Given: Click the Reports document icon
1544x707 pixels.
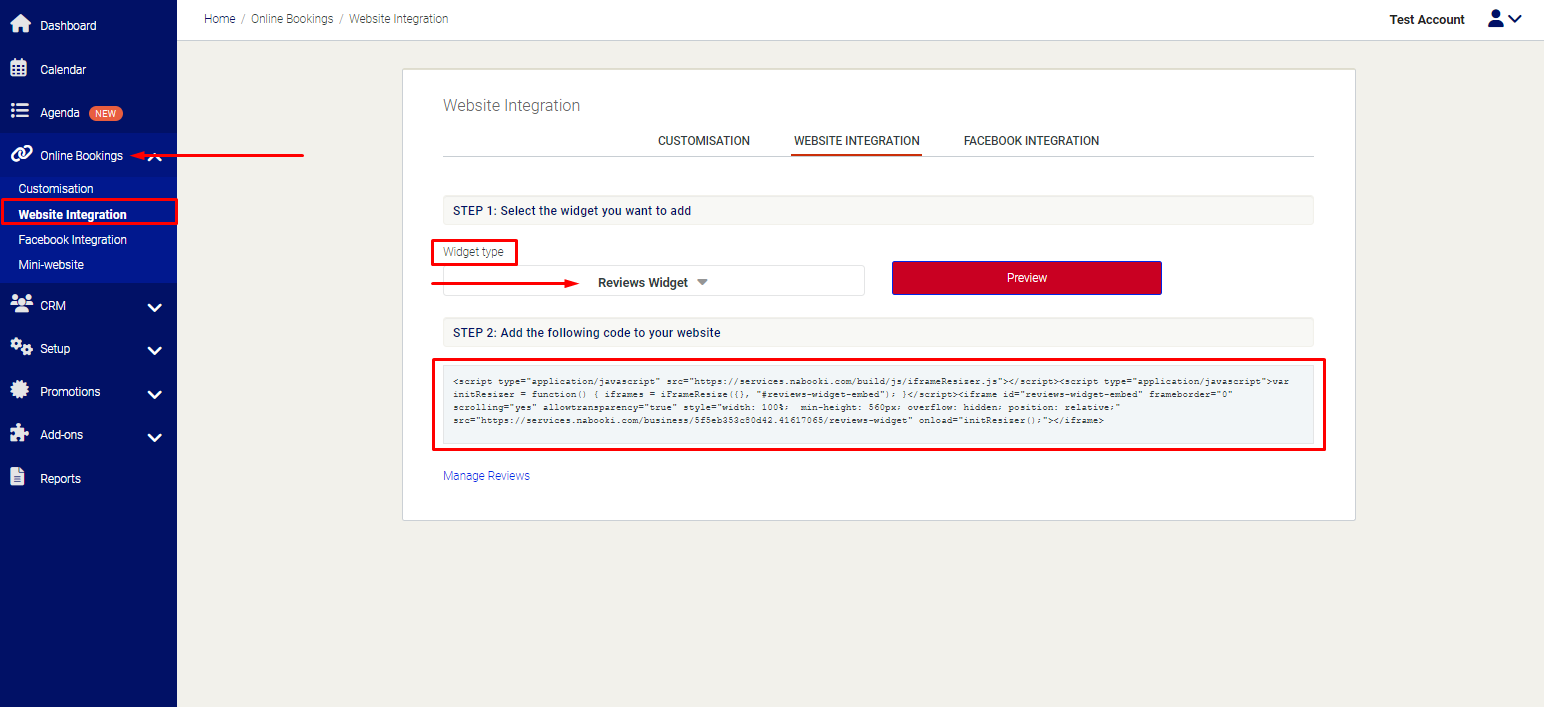Looking at the screenshot, I should [18, 477].
